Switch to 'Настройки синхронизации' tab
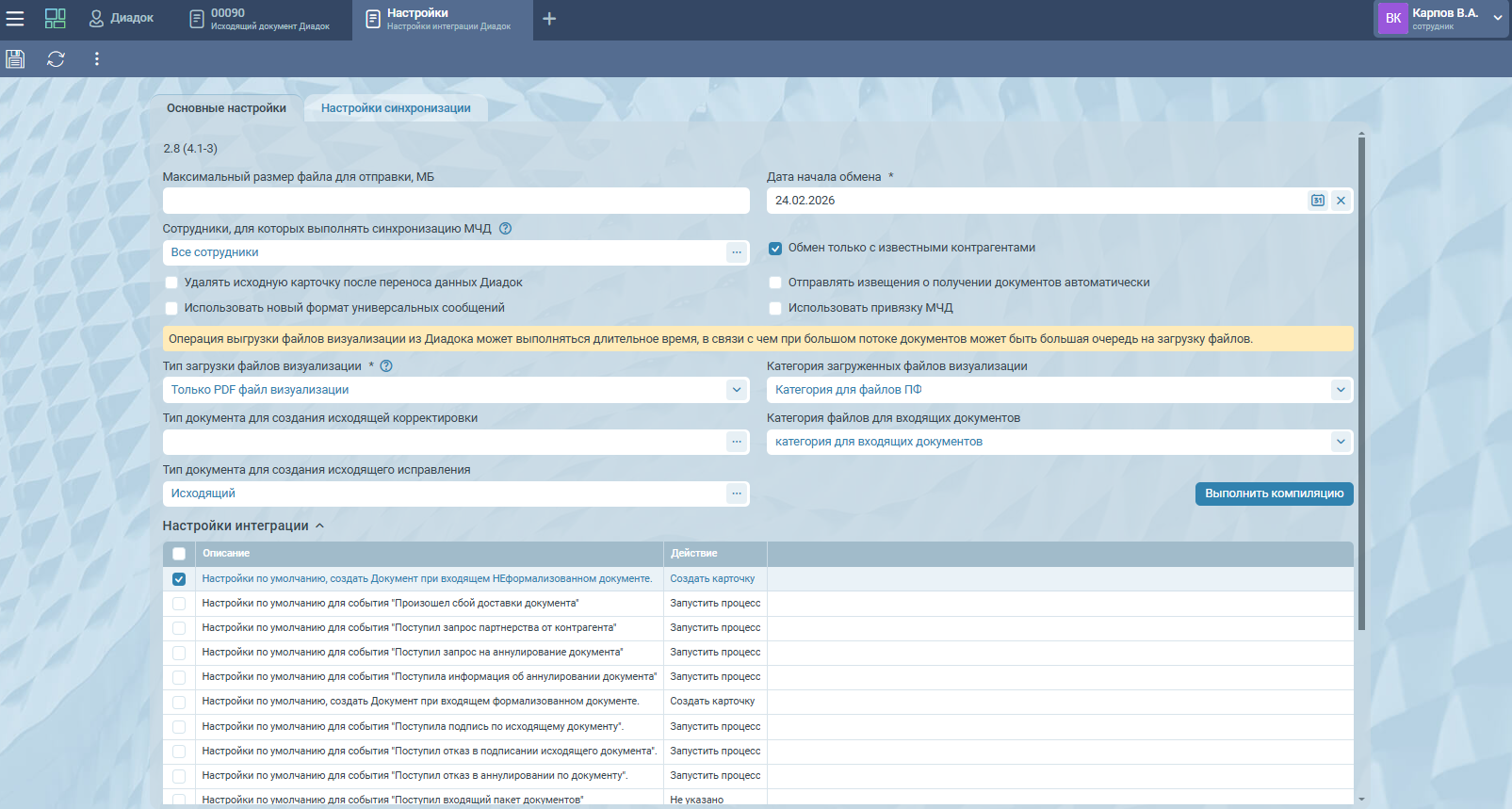The height and width of the screenshot is (809, 1512). point(396,108)
